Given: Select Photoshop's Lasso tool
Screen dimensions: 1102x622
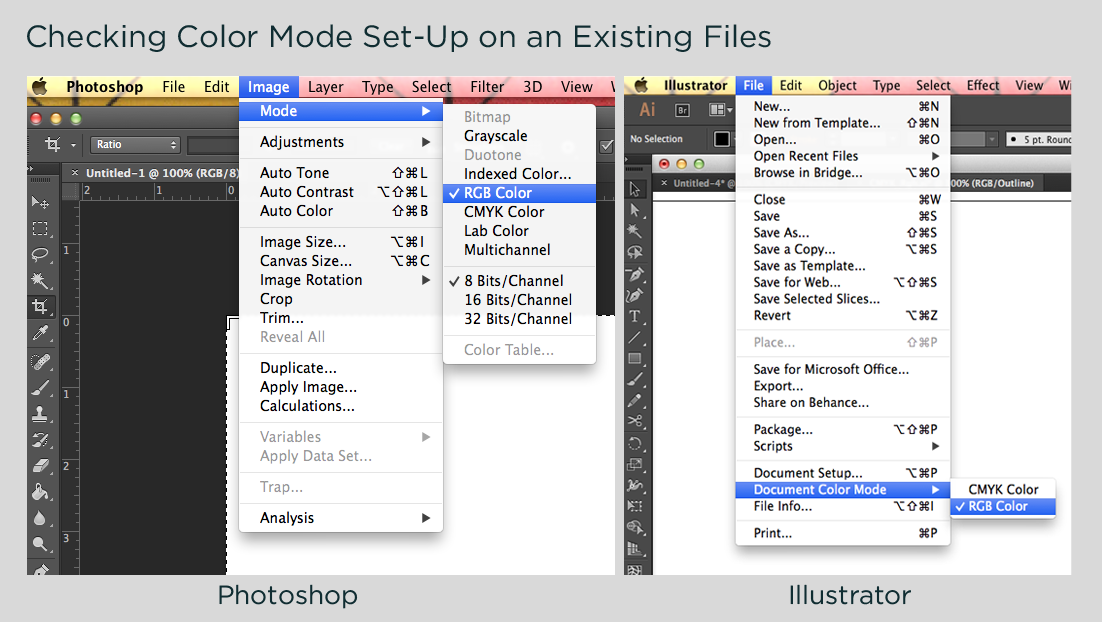Looking at the screenshot, I should 40,254.
